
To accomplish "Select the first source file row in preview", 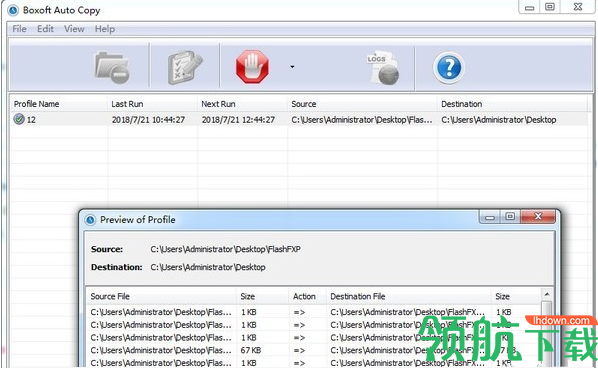I will [314, 312].
